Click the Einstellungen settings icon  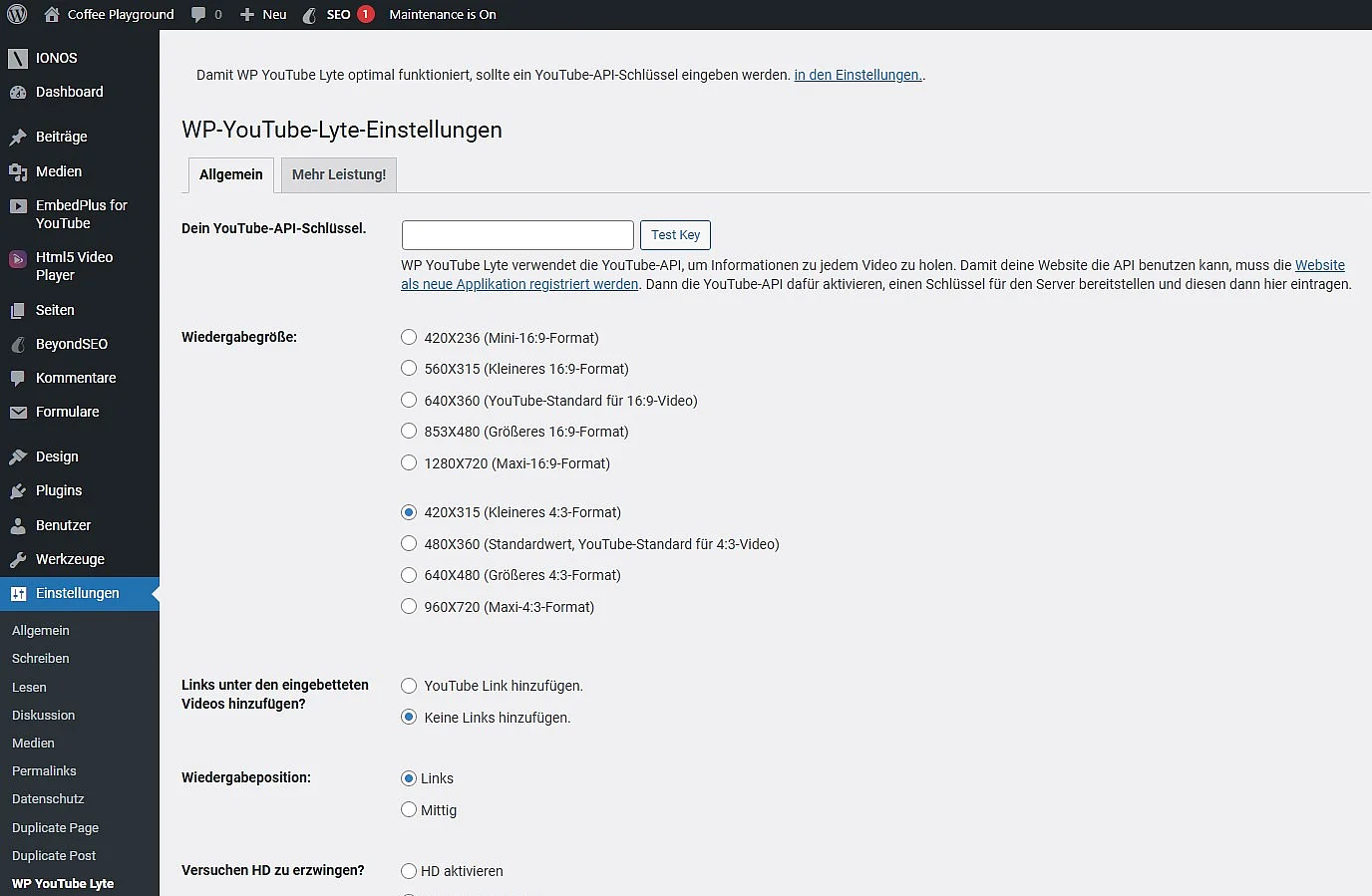[18, 593]
